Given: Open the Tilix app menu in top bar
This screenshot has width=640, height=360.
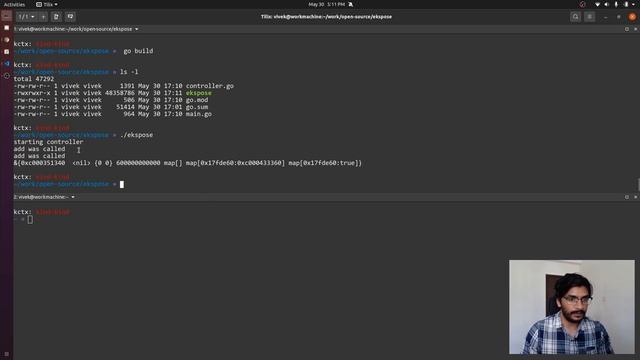Looking at the screenshot, I should coord(47,4).
